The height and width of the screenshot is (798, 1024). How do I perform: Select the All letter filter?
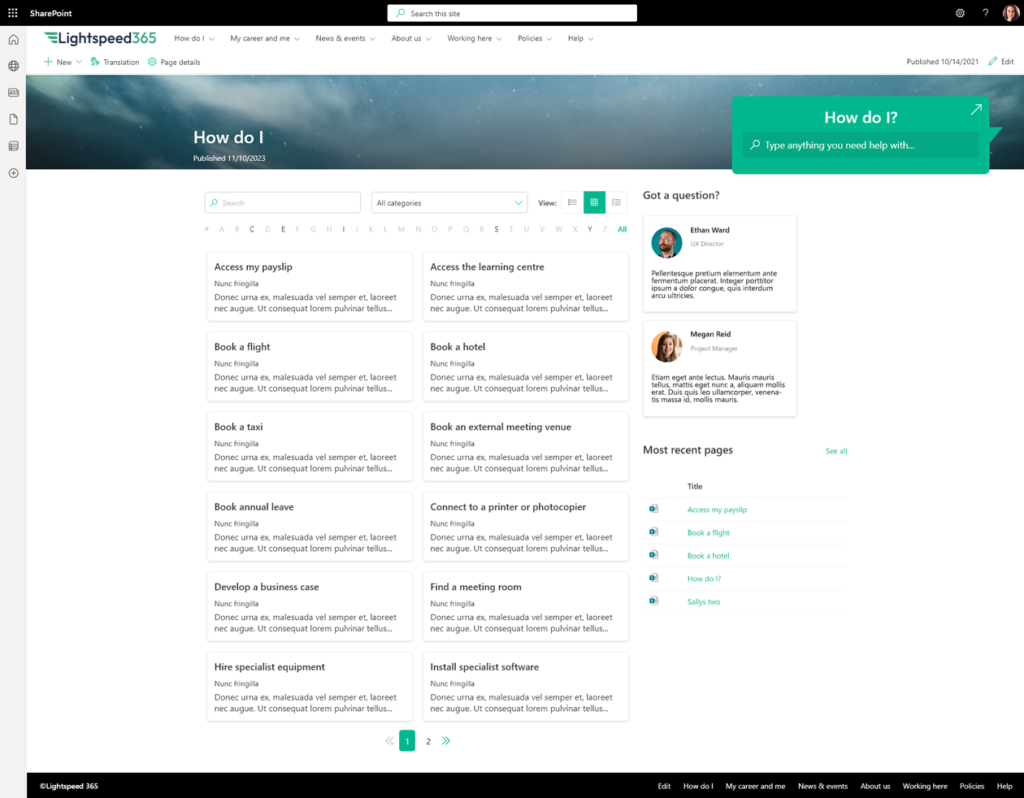622,229
